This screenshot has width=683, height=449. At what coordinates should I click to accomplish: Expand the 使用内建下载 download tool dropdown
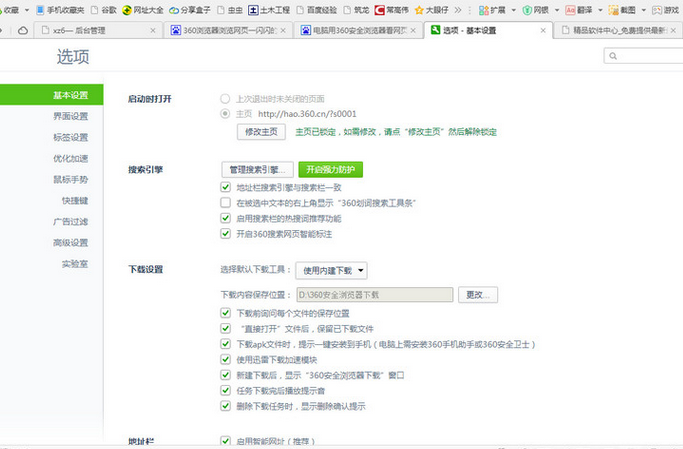click(331, 270)
